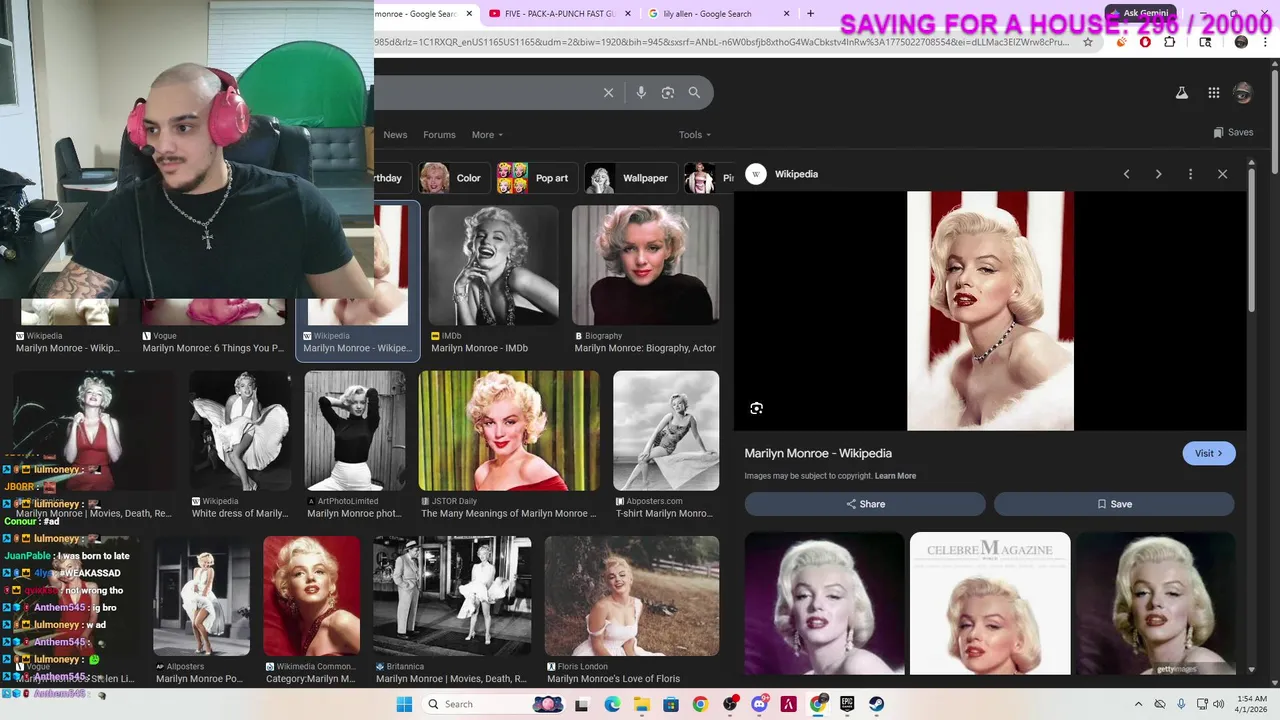The height and width of the screenshot is (720, 1280).
Task: Select the Wallpaper filter chip
Action: point(631,178)
